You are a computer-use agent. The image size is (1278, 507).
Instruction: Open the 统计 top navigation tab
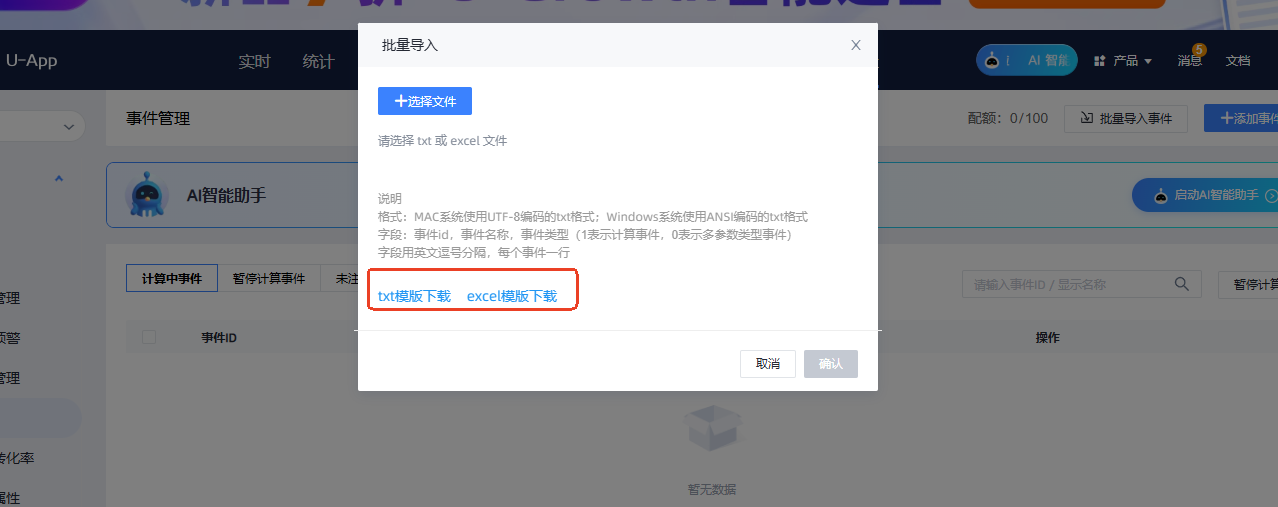(318, 61)
